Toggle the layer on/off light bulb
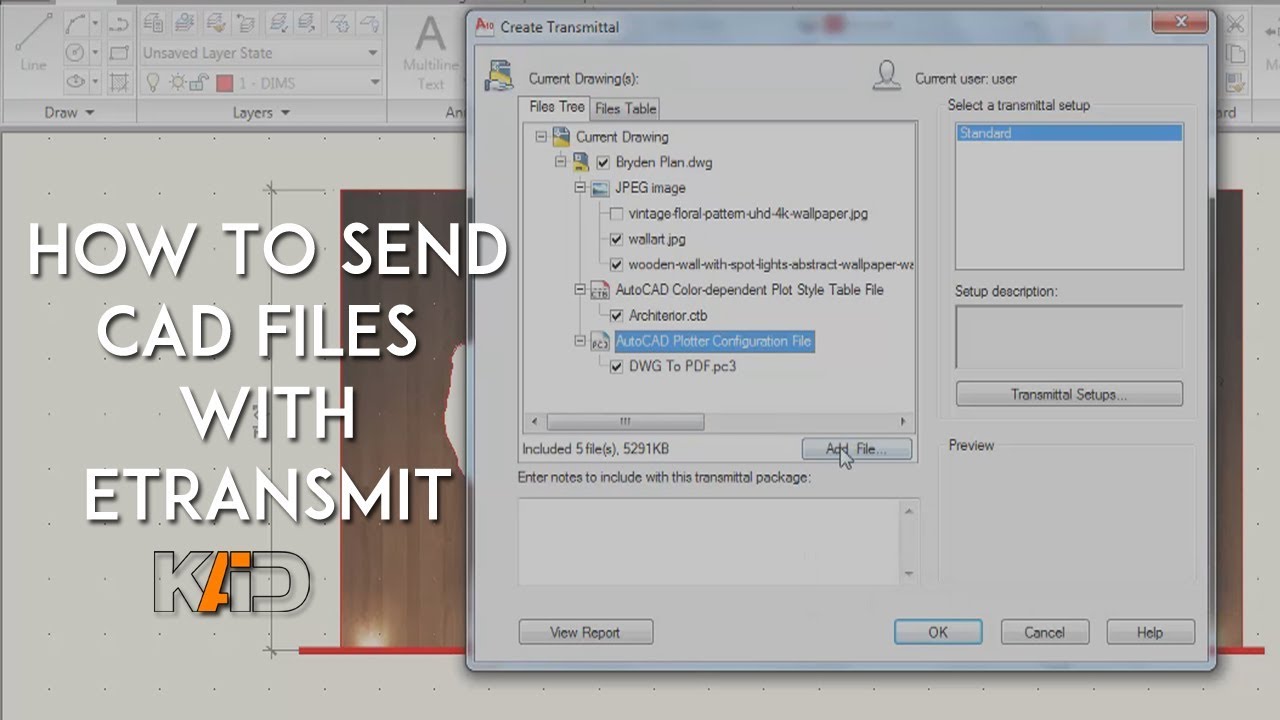 (x=153, y=83)
